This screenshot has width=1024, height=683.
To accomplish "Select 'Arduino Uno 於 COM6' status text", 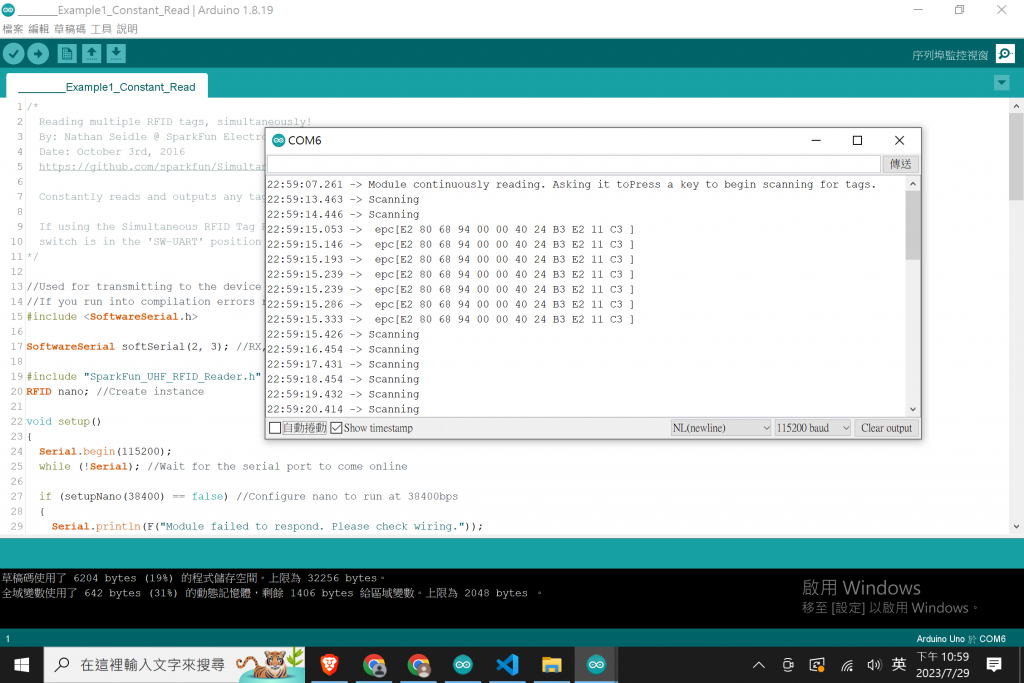I will [961, 639].
